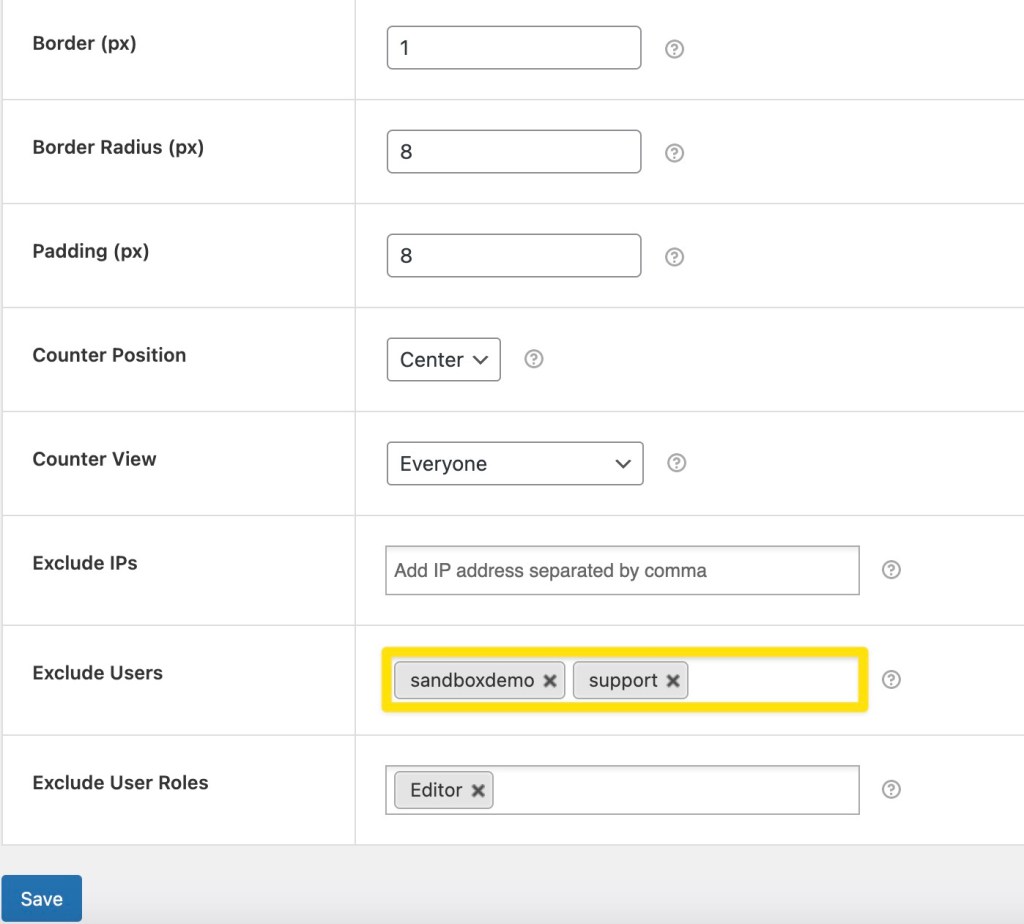
Task: Save the settings
Action: (x=42, y=899)
